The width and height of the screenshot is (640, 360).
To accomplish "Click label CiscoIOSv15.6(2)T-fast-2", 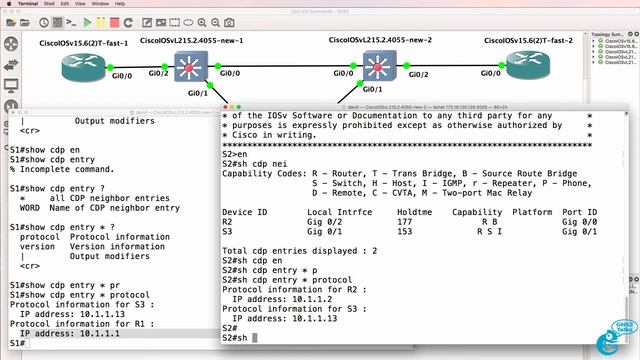I will [x=528, y=40].
